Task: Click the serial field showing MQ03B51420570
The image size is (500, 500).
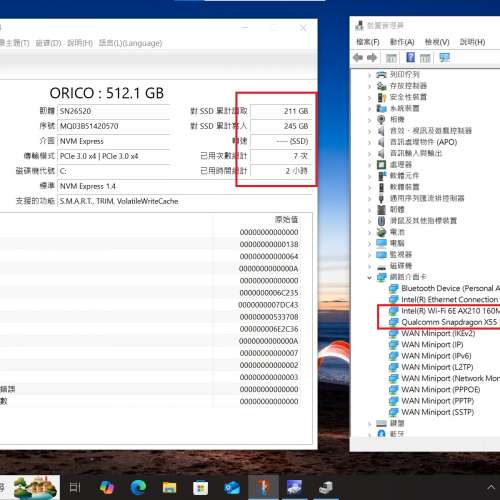Action: (114, 126)
